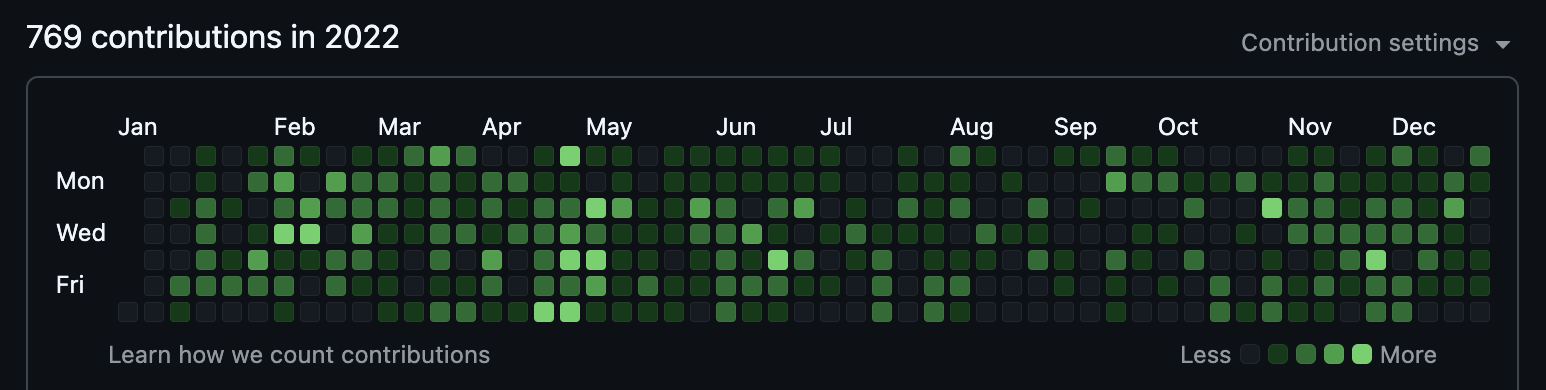Open the Contribution settings dropdown
This screenshot has width=1546, height=390.
click(1375, 43)
